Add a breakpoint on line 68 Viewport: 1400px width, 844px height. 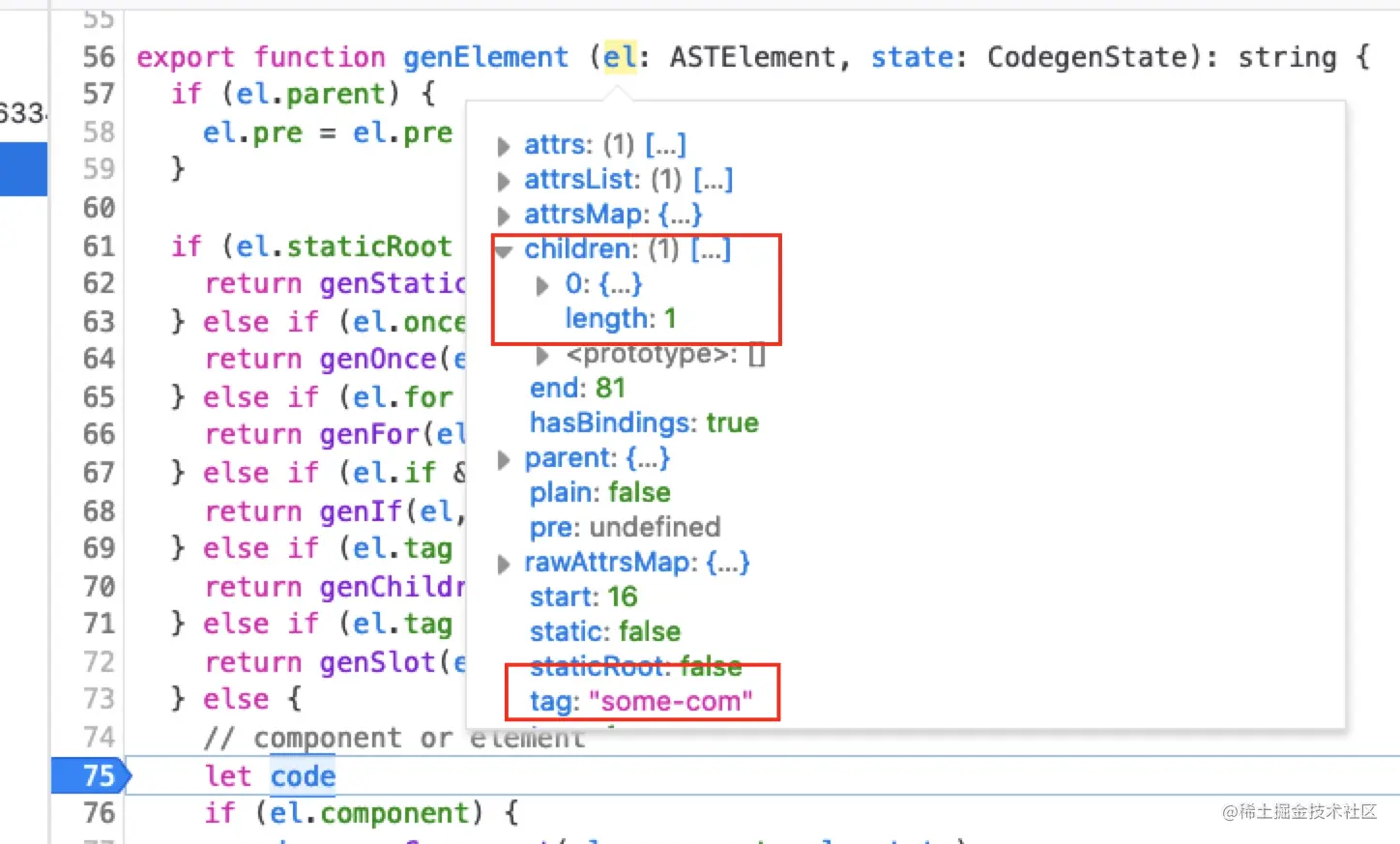click(98, 511)
